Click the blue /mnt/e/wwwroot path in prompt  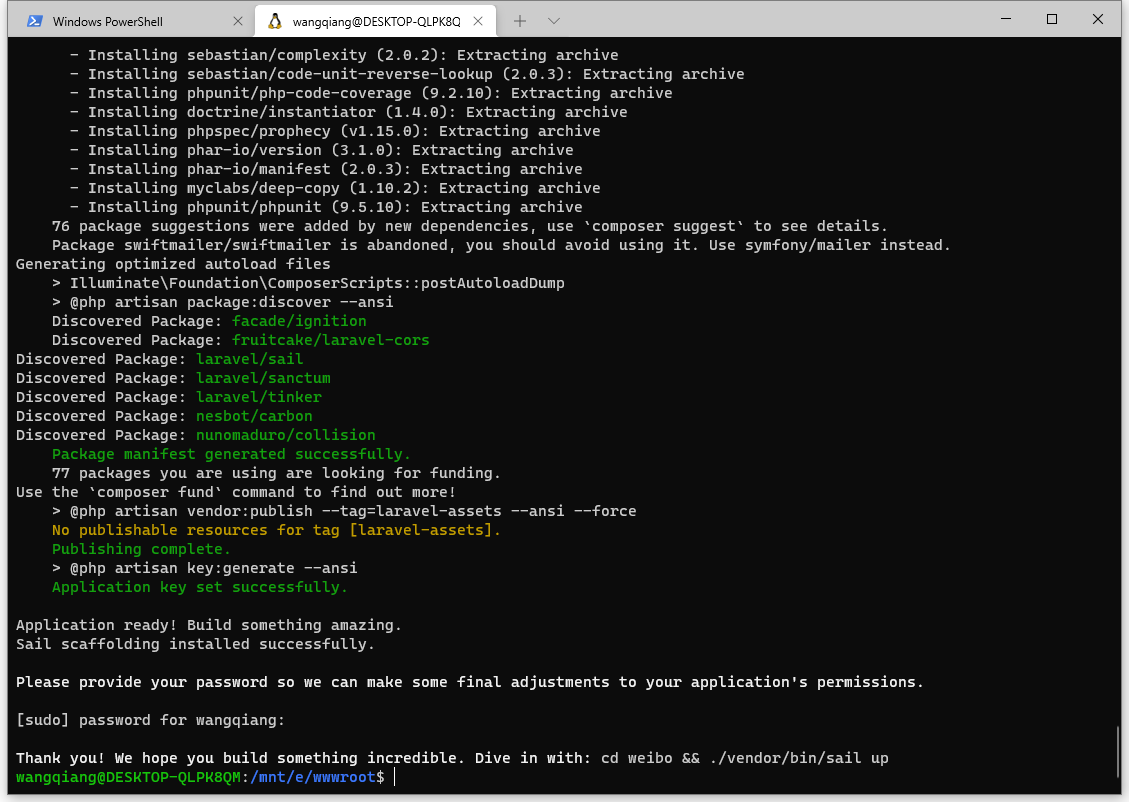(x=312, y=777)
